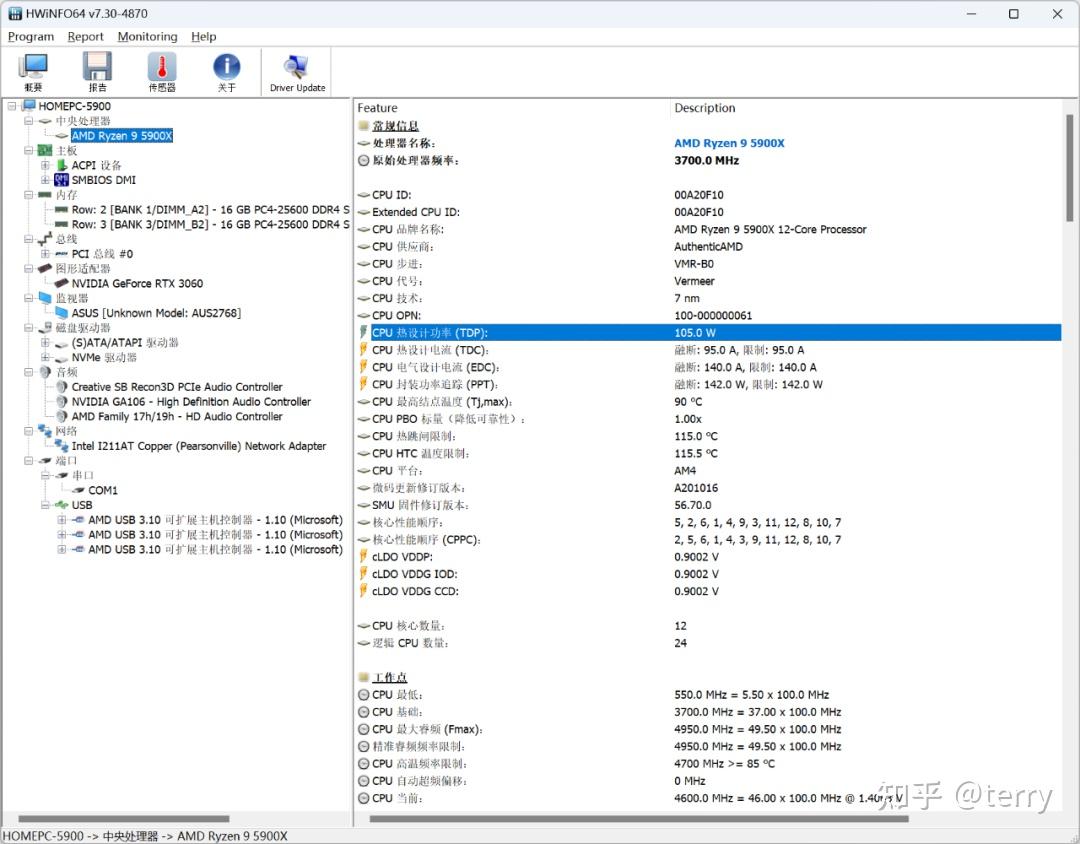The height and width of the screenshot is (844, 1080).
Task: Open the Monitoring menu
Action: (x=147, y=37)
